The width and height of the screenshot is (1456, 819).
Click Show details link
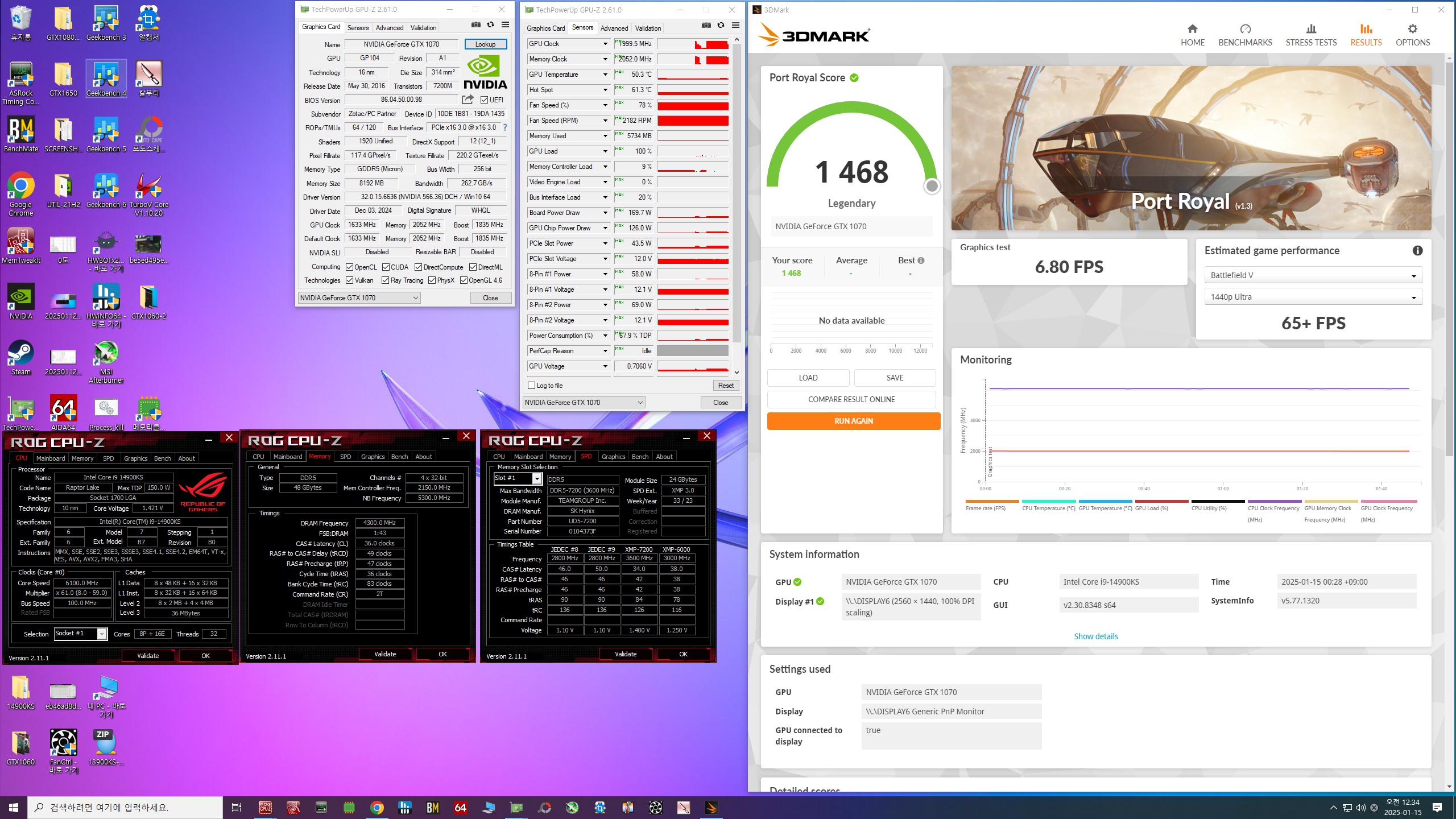pyautogui.click(x=1095, y=636)
